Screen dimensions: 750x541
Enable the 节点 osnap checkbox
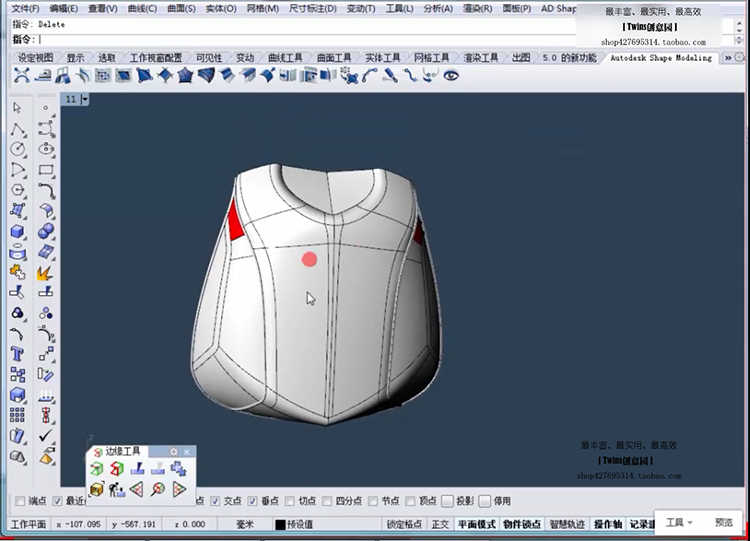pos(373,501)
